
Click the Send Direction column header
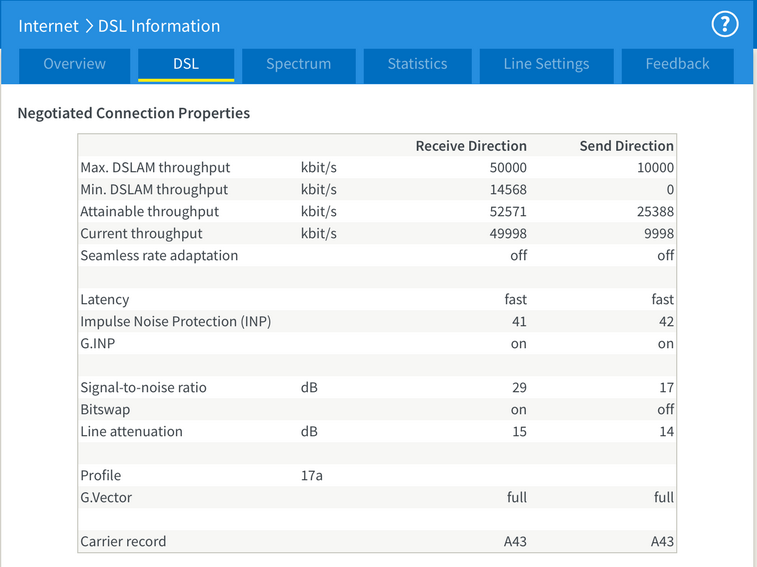[626, 146]
